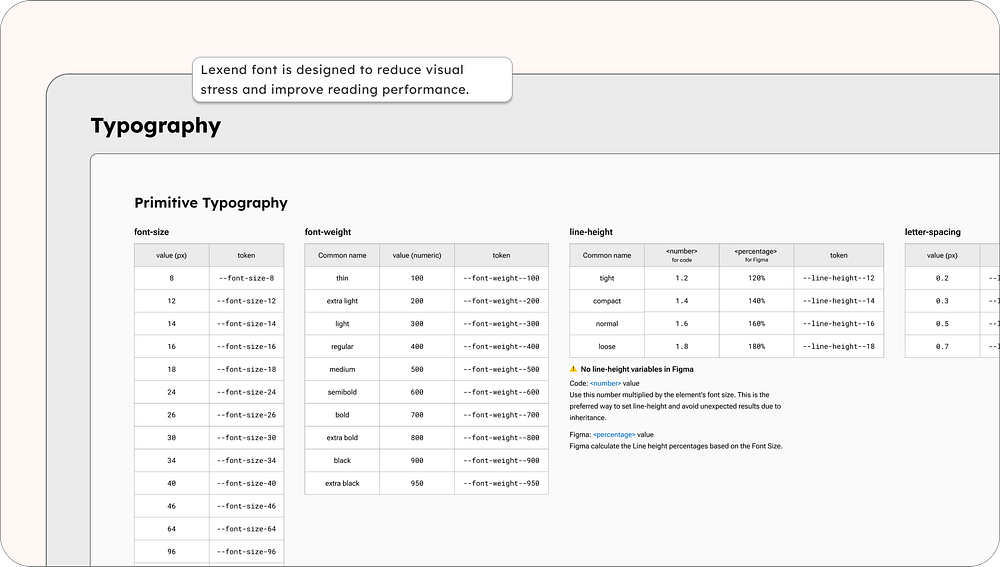Click the Primitive Typography section title
The height and width of the screenshot is (567, 1000).
click(x=210, y=203)
